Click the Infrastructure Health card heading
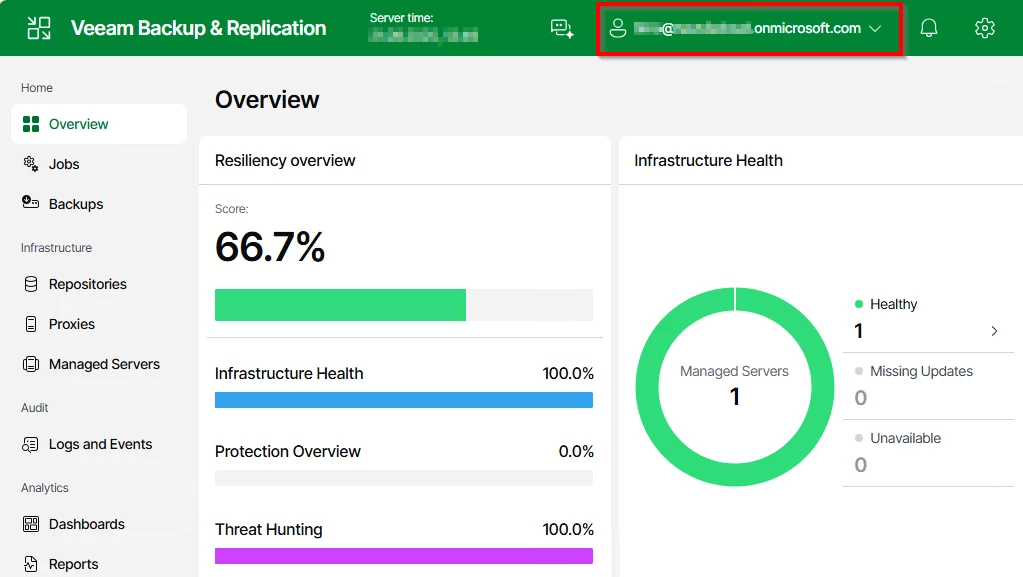 (x=709, y=161)
